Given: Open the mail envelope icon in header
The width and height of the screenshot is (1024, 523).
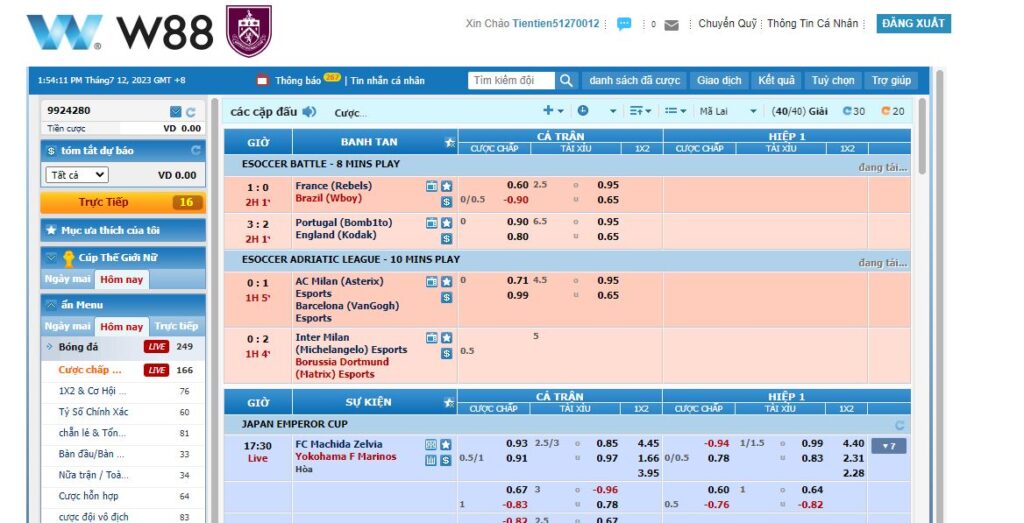Looking at the screenshot, I should coord(671,25).
